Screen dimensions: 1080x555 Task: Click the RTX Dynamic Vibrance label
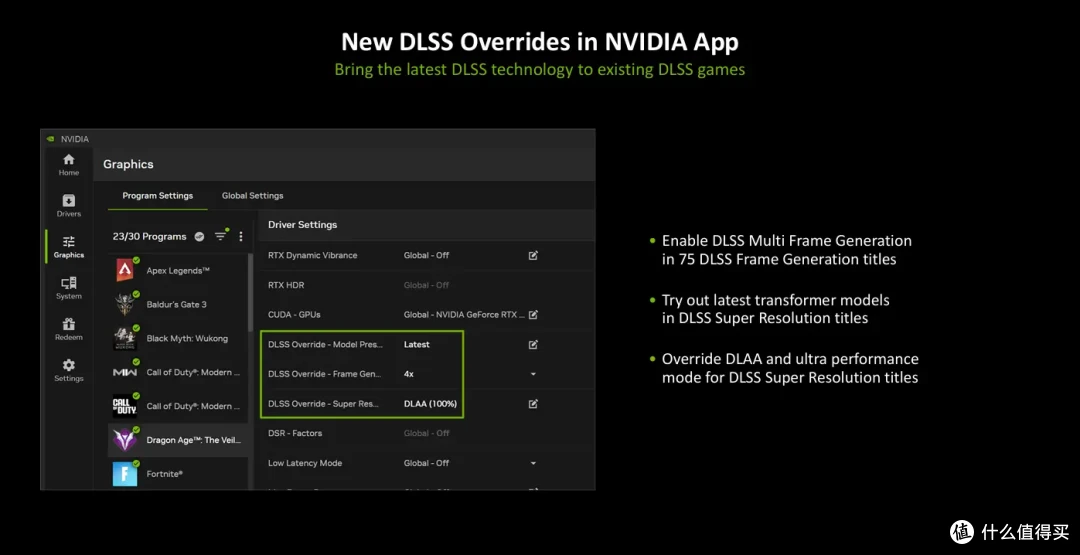(313, 255)
